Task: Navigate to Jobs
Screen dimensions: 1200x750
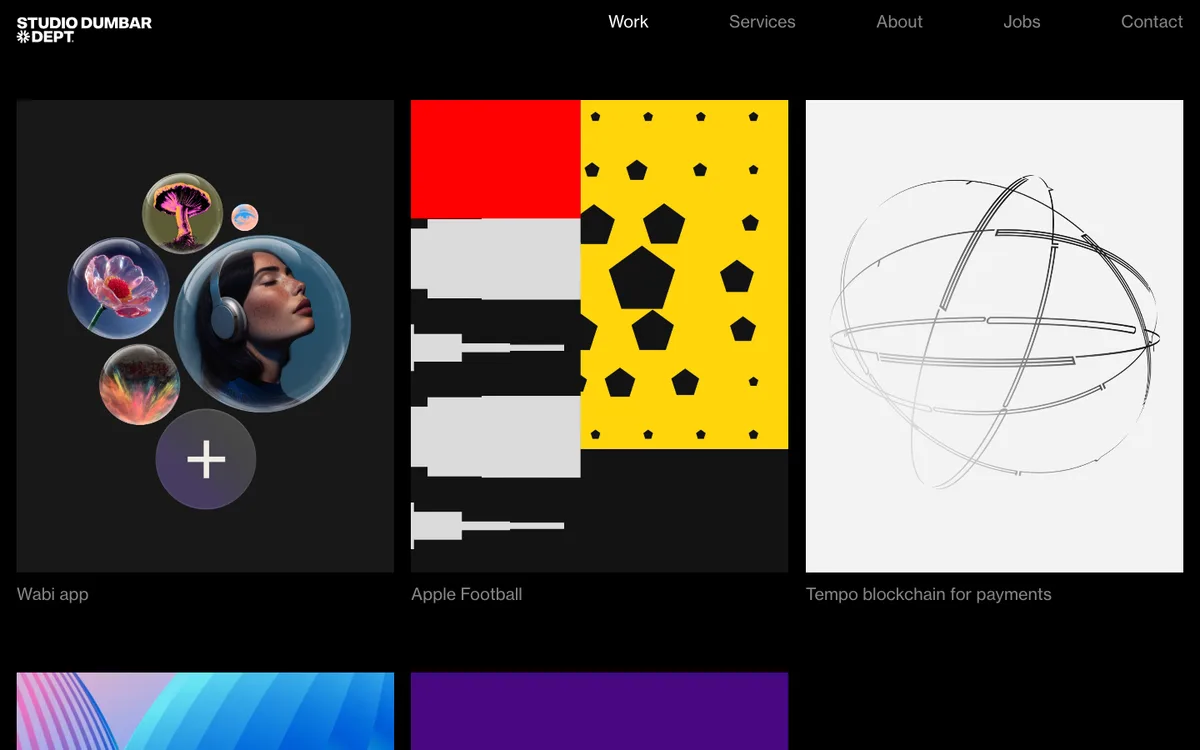Action: click(1022, 22)
